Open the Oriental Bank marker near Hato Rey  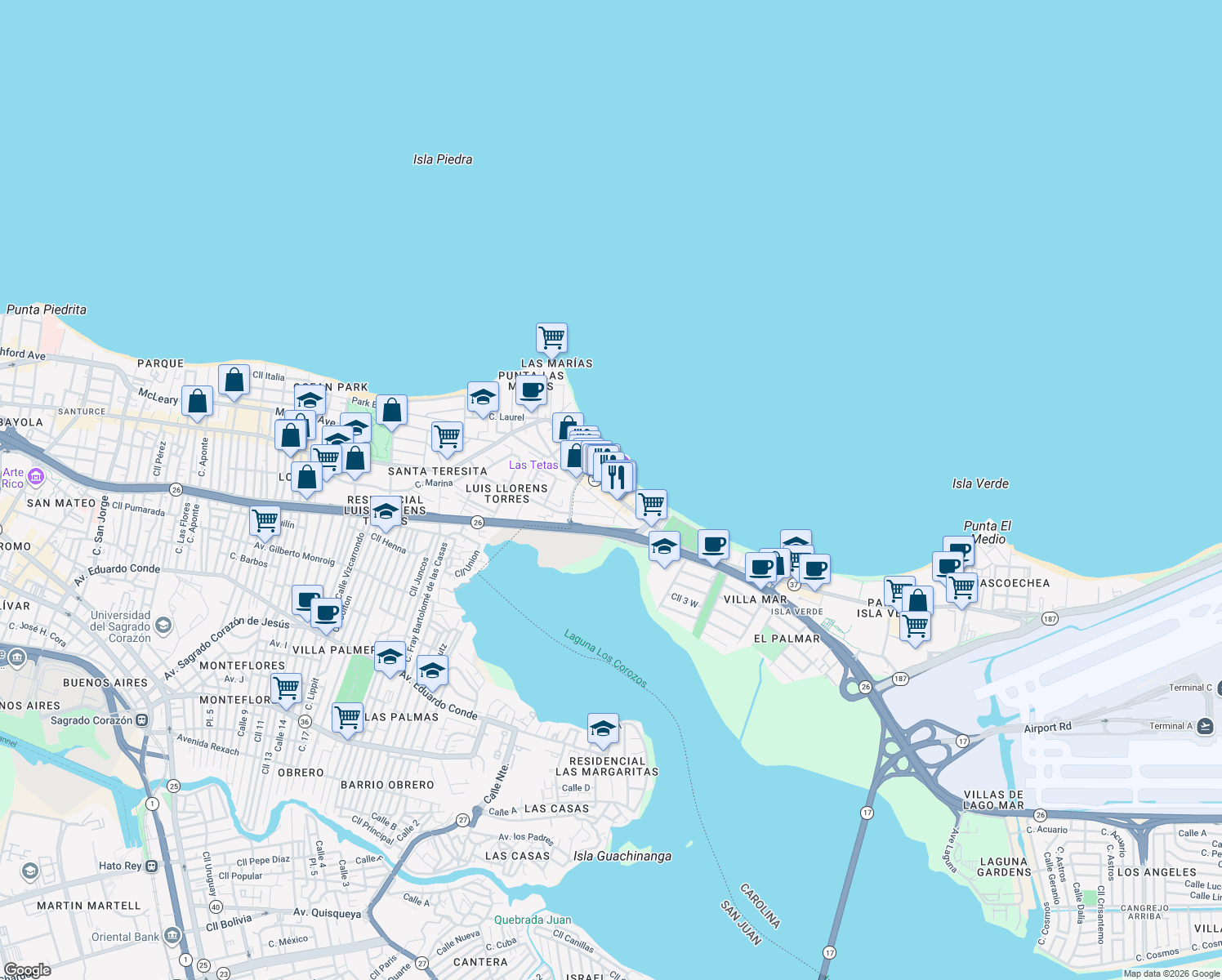tap(172, 936)
